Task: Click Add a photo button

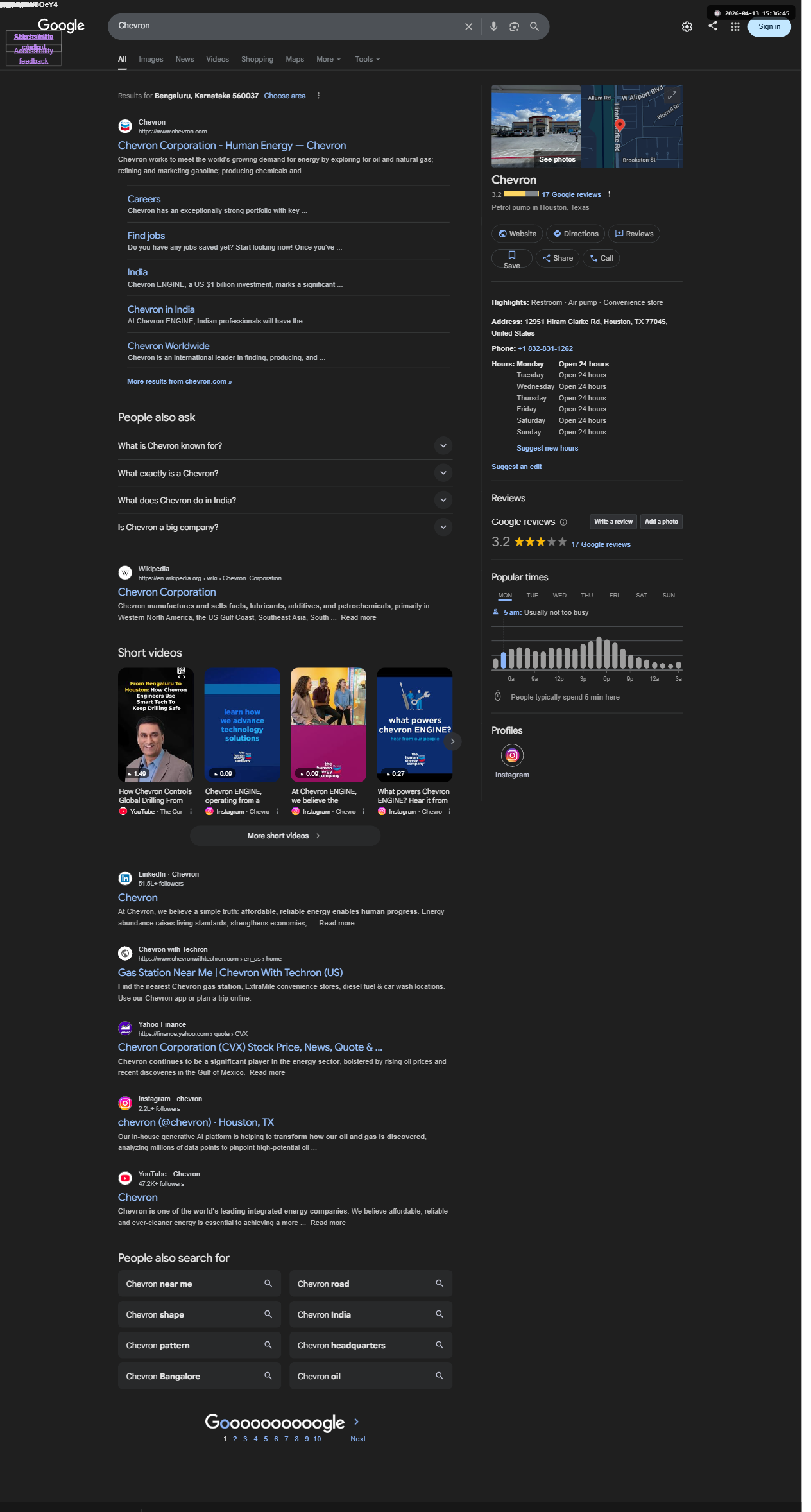Action: click(661, 522)
